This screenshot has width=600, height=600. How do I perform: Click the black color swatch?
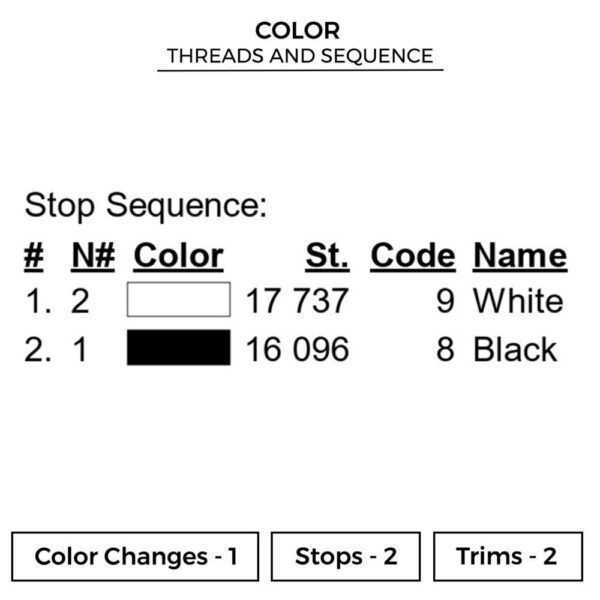pos(179,347)
